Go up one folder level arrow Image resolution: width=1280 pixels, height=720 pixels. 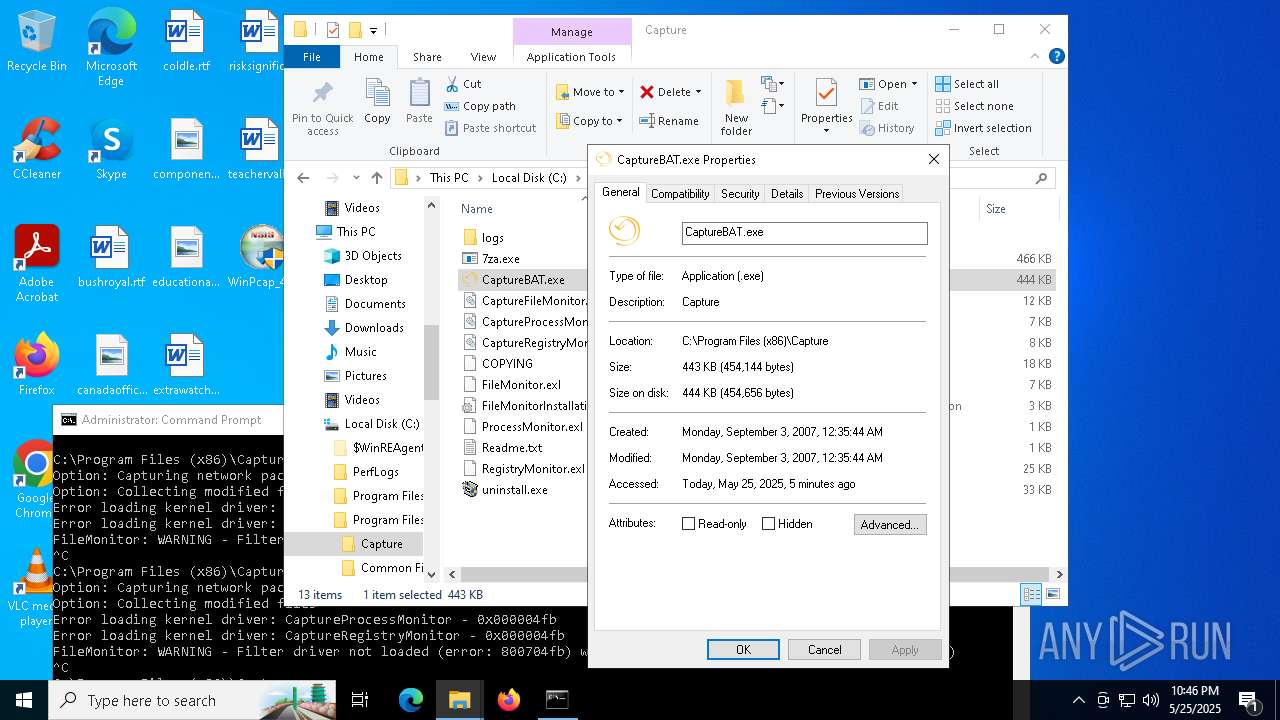tap(376, 178)
